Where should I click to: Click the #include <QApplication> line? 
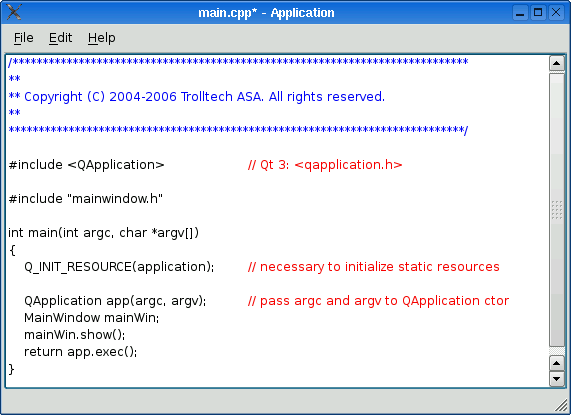(x=86, y=165)
